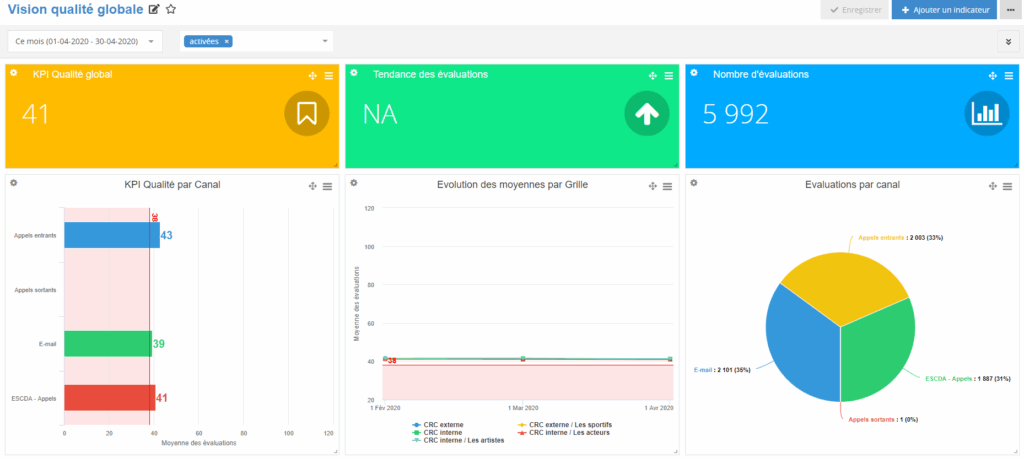
Task: Open hamburger menu on KPI Qualité par Canal
Action: 328,187
